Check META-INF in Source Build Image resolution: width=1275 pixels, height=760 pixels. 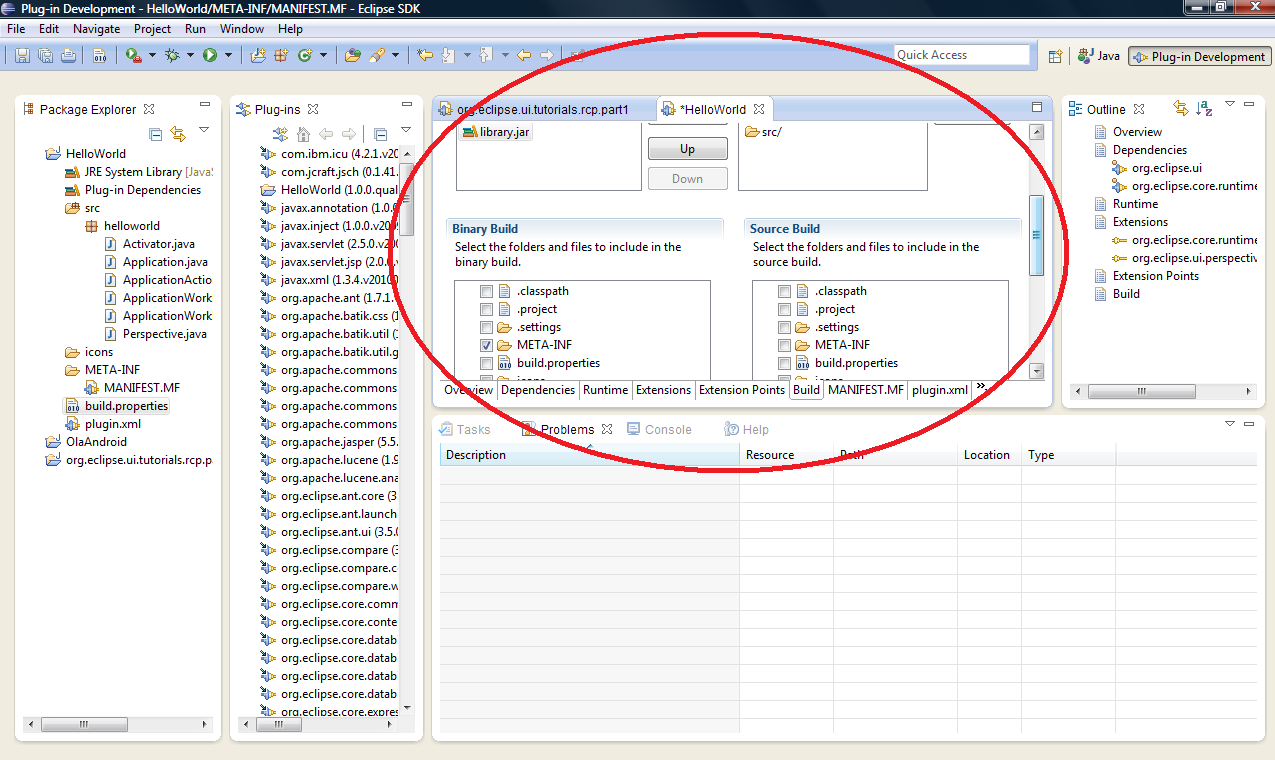(784, 345)
